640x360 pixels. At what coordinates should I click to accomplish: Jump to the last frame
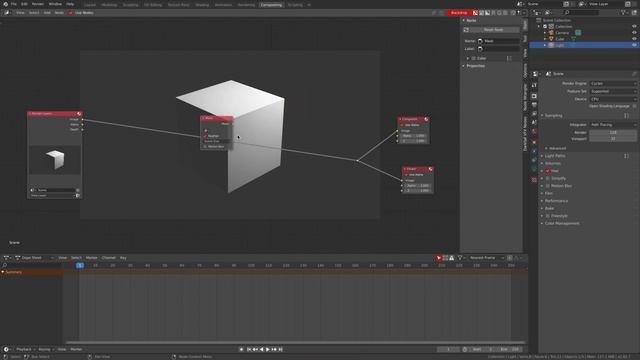[280, 349]
